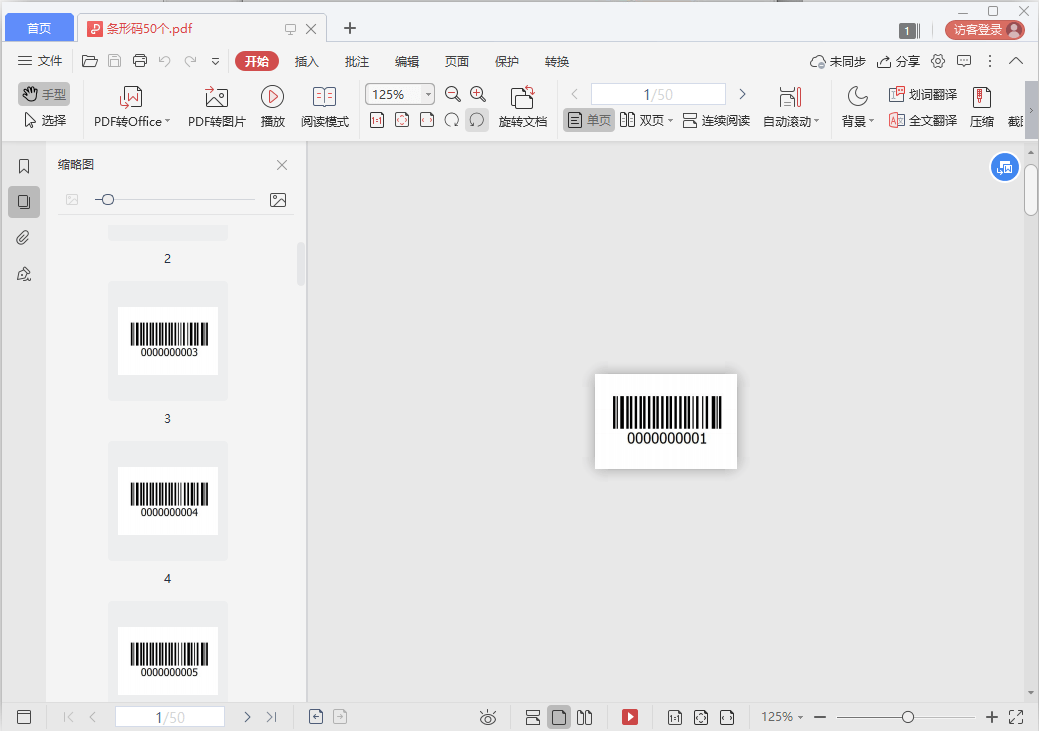The height and width of the screenshot is (731, 1039).
Task: Switch to 编辑 tab
Action: [407, 62]
